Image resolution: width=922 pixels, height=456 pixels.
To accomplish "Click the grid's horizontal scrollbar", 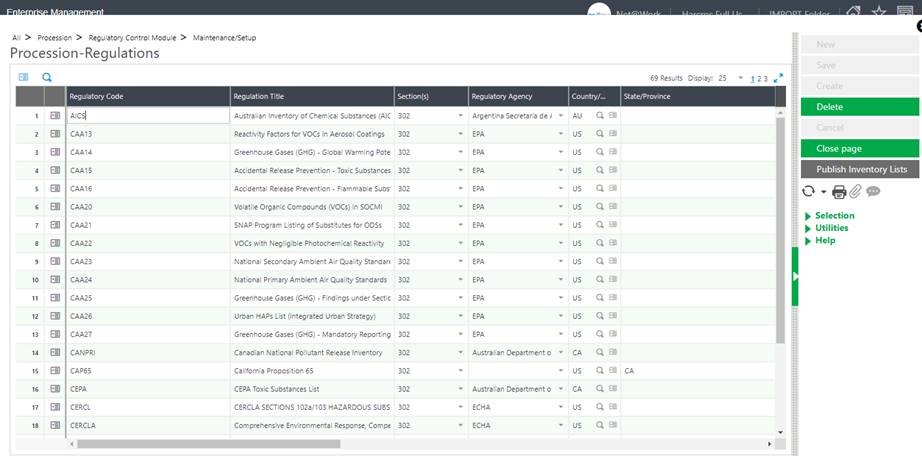I will (300, 443).
